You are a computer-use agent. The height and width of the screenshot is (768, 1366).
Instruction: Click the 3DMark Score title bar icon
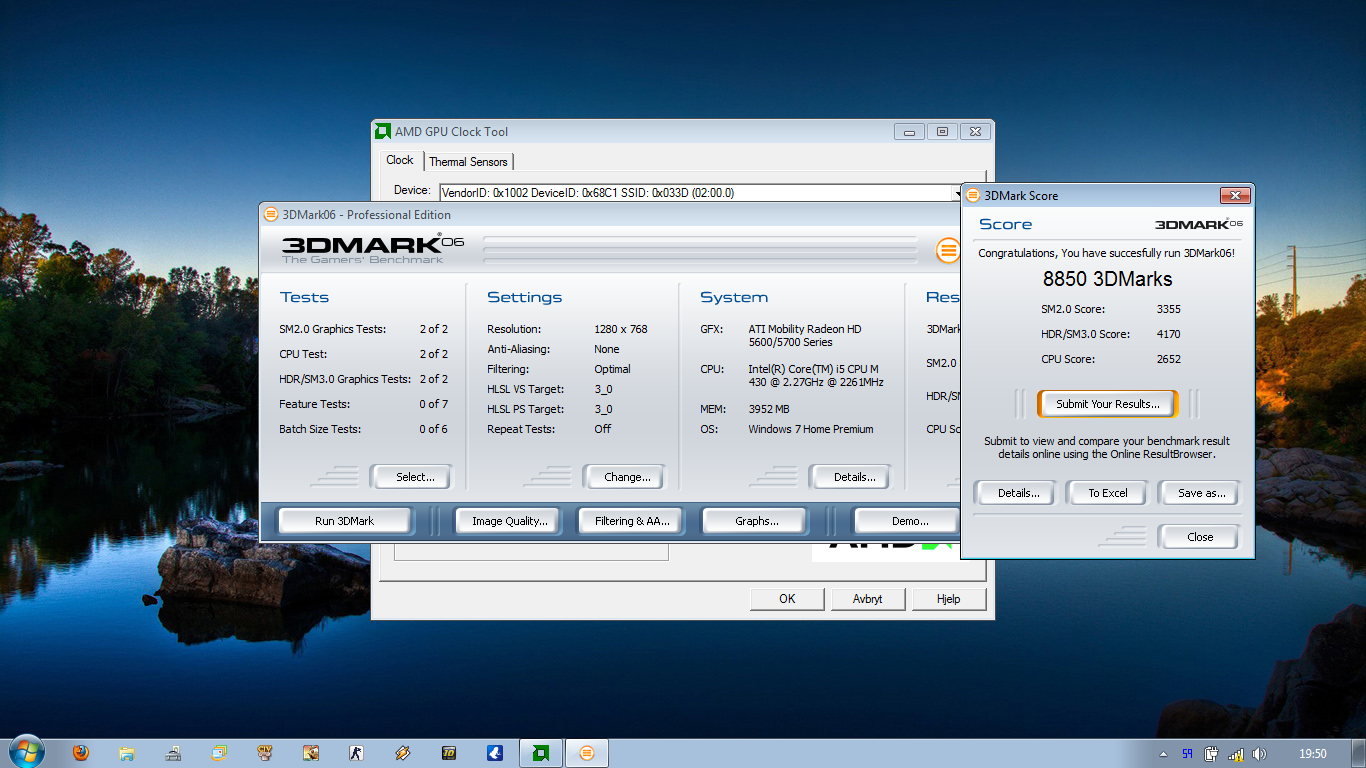[x=972, y=195]
